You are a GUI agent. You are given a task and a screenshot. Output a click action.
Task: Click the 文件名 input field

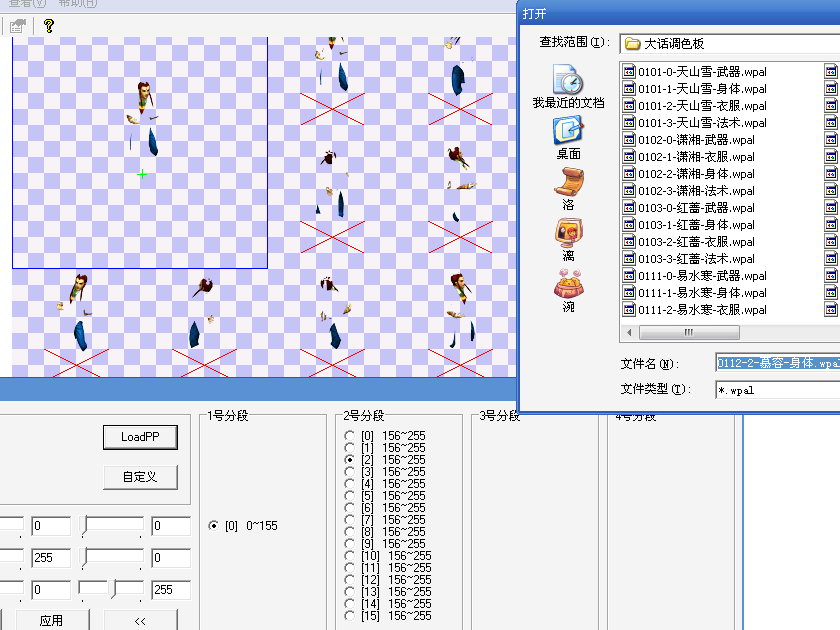[x=777, y=363]
